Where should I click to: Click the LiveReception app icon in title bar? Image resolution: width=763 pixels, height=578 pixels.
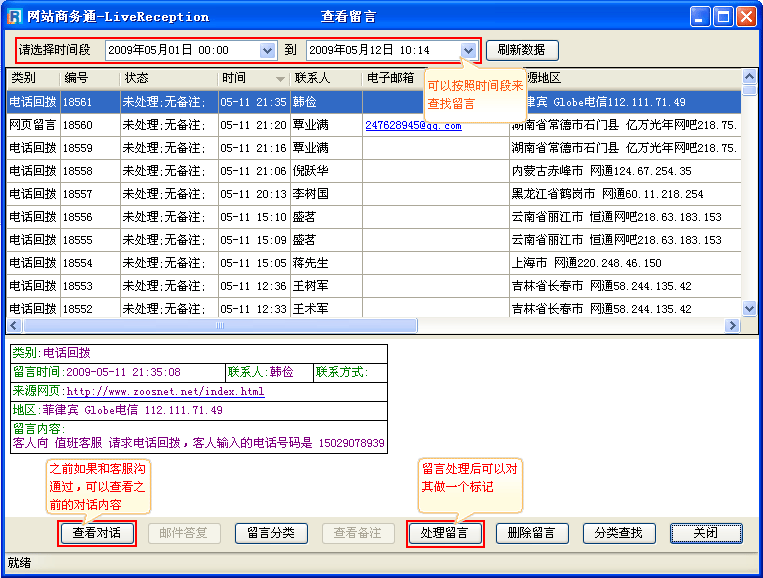point(14,16)
